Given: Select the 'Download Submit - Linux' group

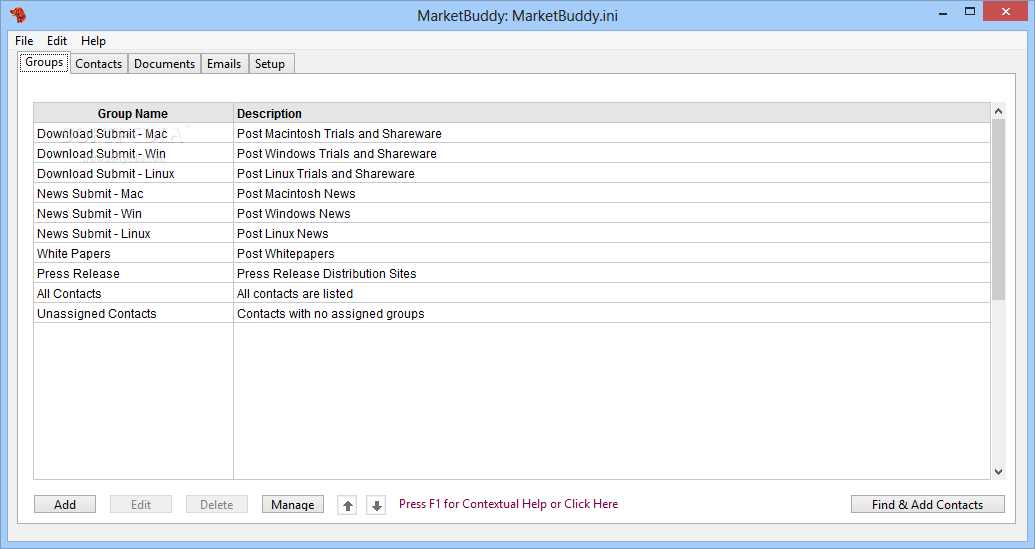Looking at the screenshot, I should click(x=133, y=174).
